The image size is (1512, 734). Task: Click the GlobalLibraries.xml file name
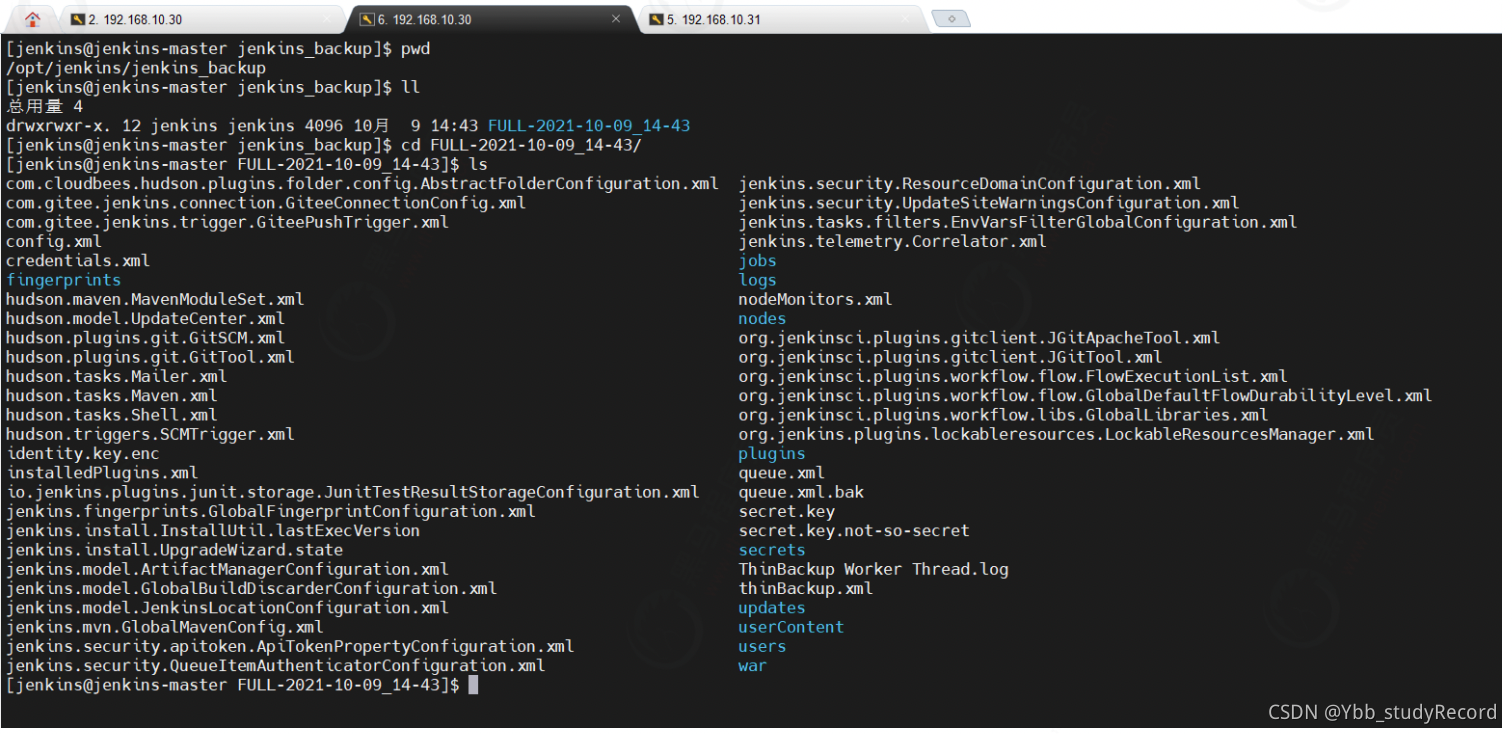pyautogui.click(x=1004, y=415)
